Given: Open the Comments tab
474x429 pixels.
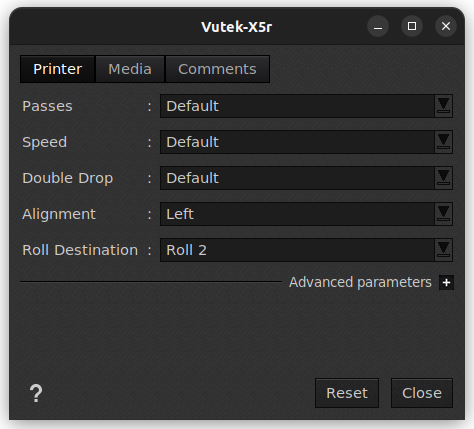Looking at the screenshot, I should point(217,69).
